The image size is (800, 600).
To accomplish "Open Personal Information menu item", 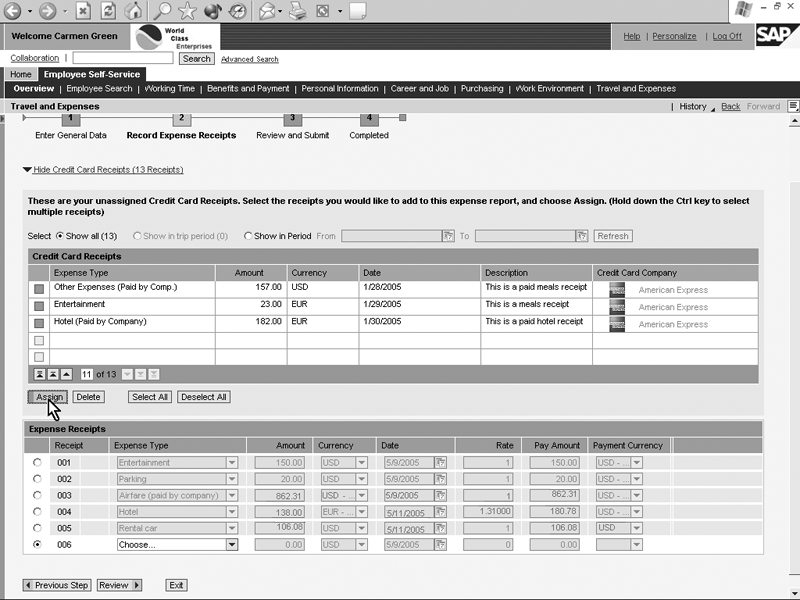I will point(340,89).
